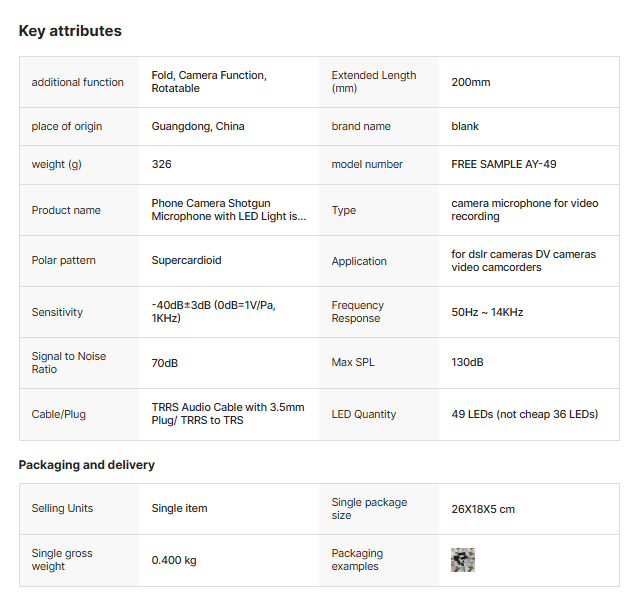The height and width of the screenshot is (597, 640).
Task: Click the Supercardioid polar pattern value
Action: click(x=186, y=260)
